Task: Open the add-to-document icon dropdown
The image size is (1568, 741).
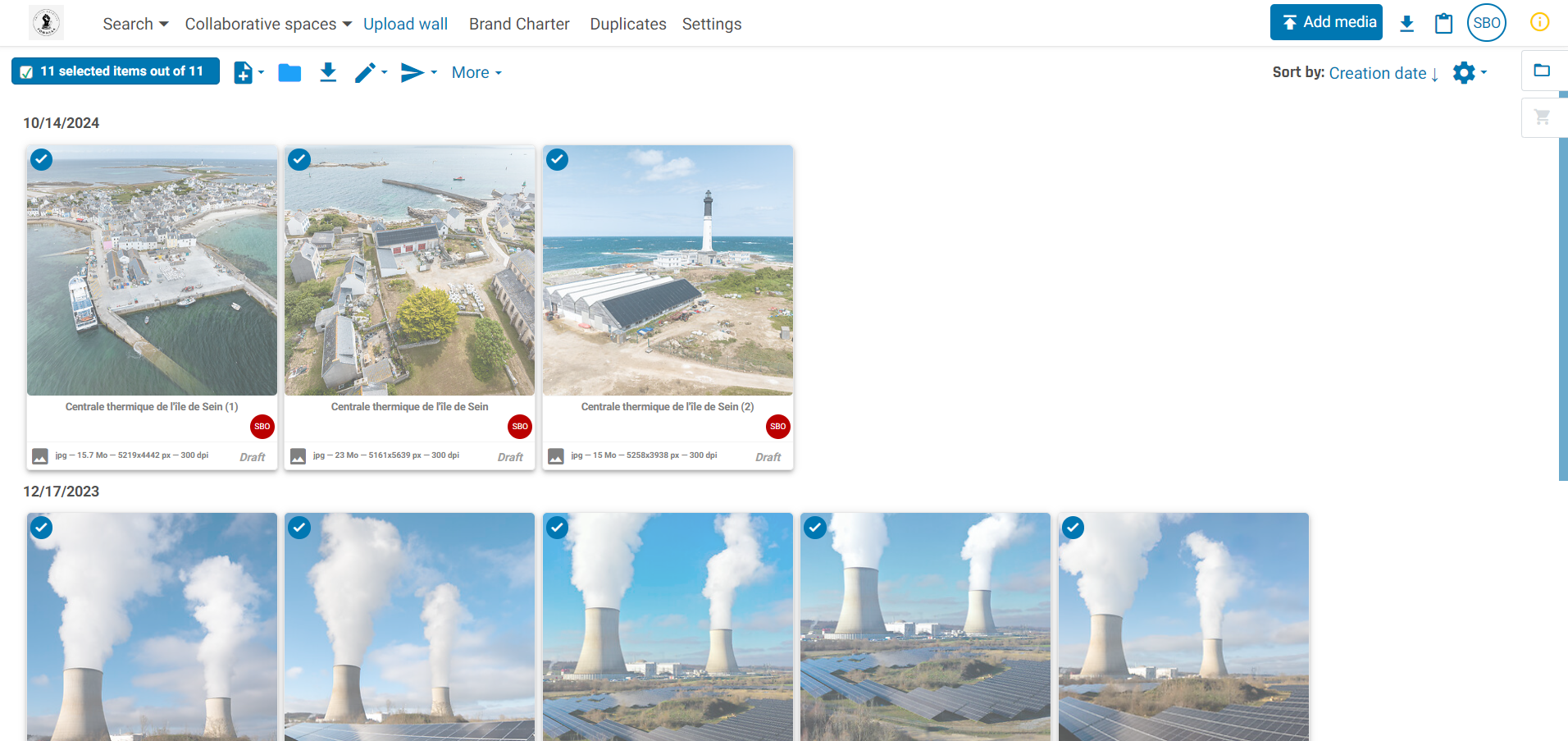Action: 248,72
